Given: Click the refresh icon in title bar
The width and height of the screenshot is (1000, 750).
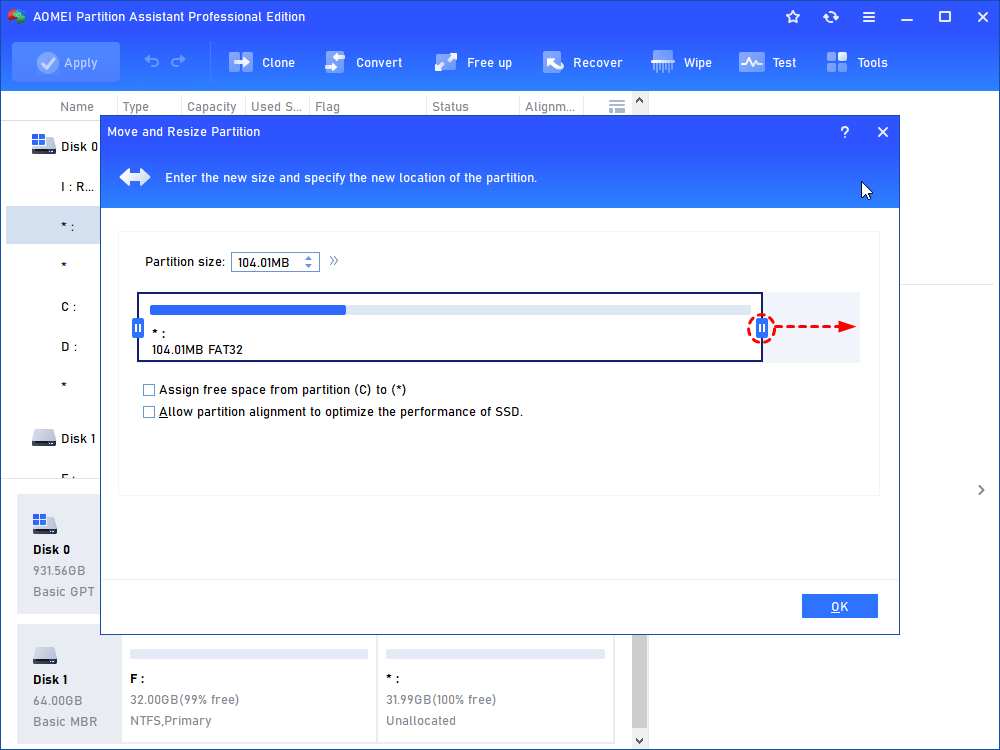Looking at the screenshot, I should 830,17.
